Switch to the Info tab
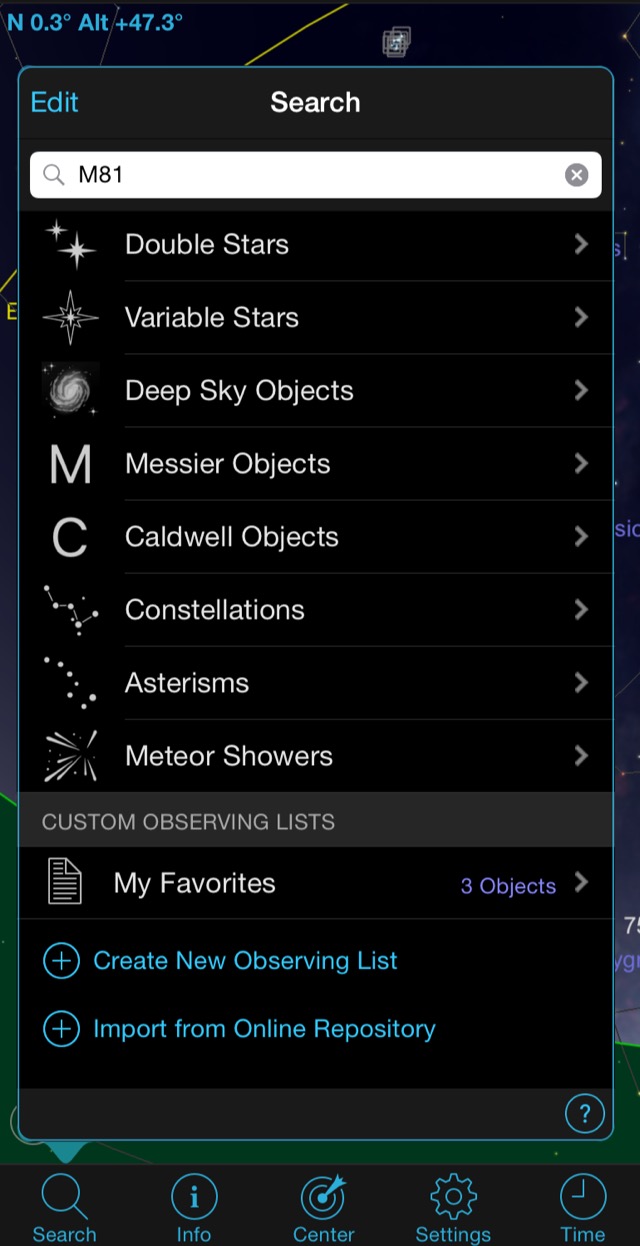 pos(194,1208)
